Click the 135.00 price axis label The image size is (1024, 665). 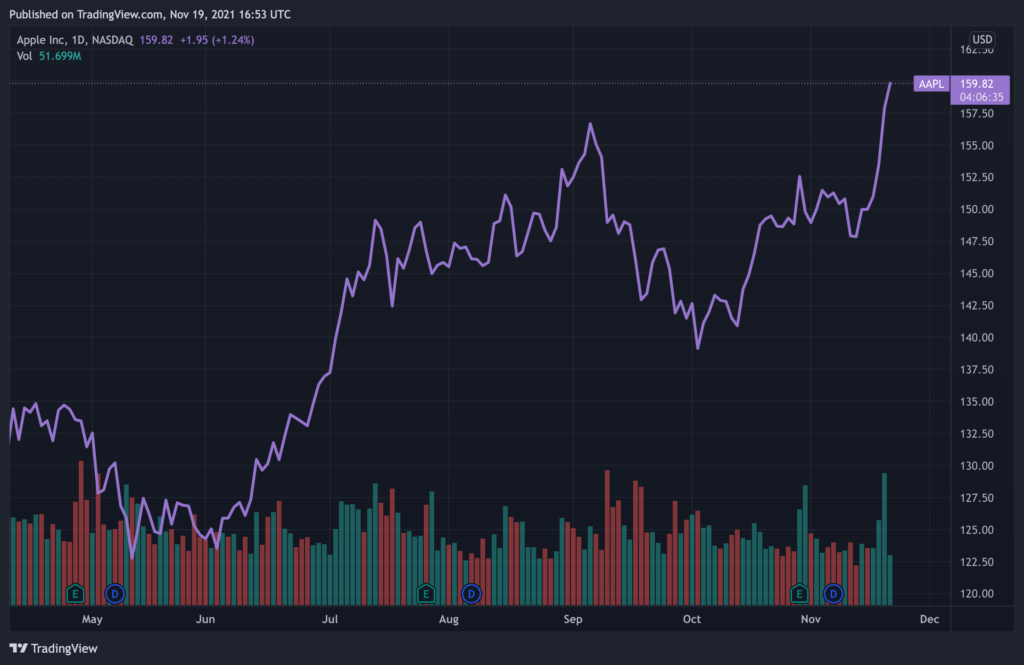(976, 402)
